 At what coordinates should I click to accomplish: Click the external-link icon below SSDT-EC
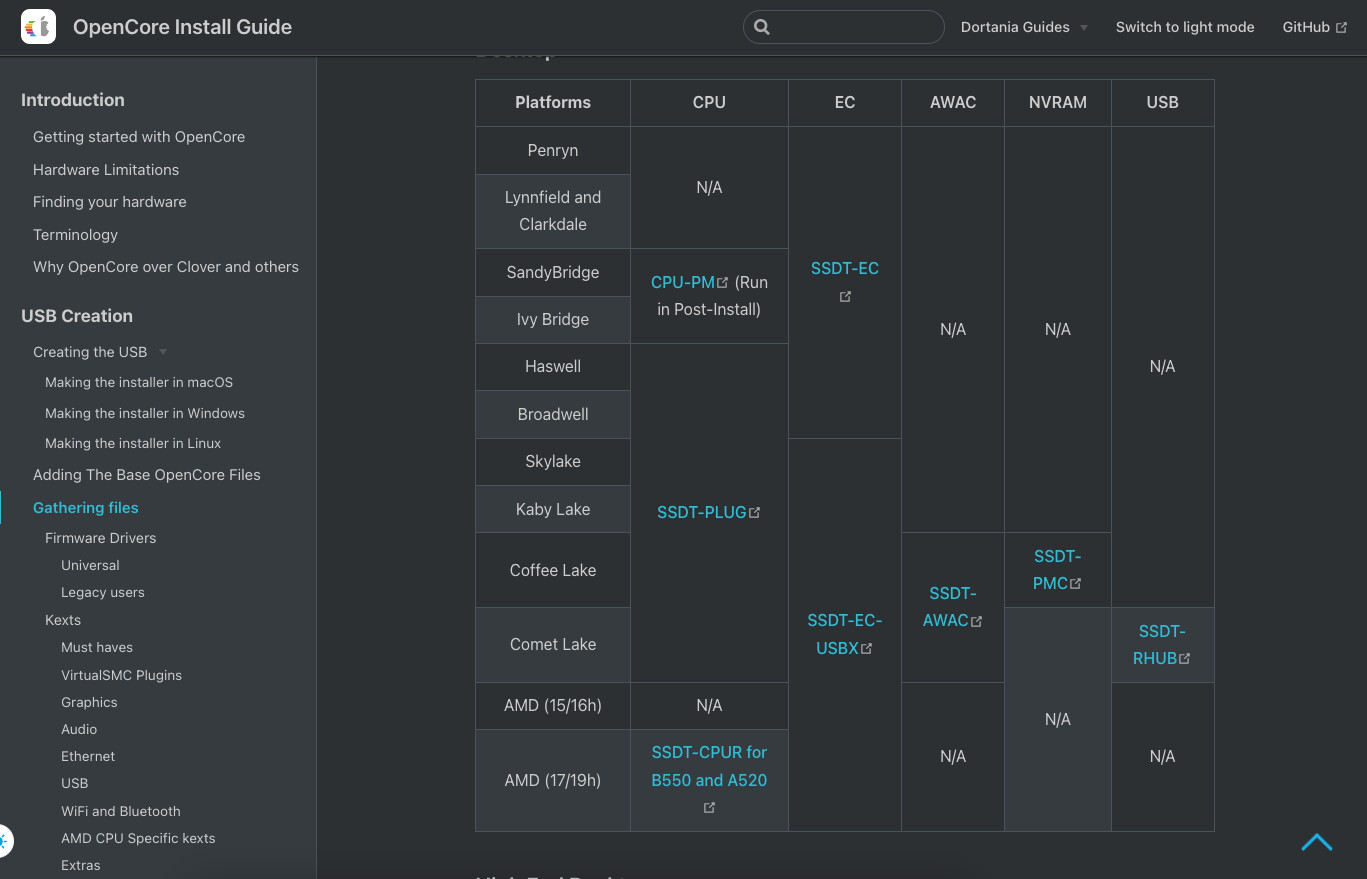click(x=845, y=296)
